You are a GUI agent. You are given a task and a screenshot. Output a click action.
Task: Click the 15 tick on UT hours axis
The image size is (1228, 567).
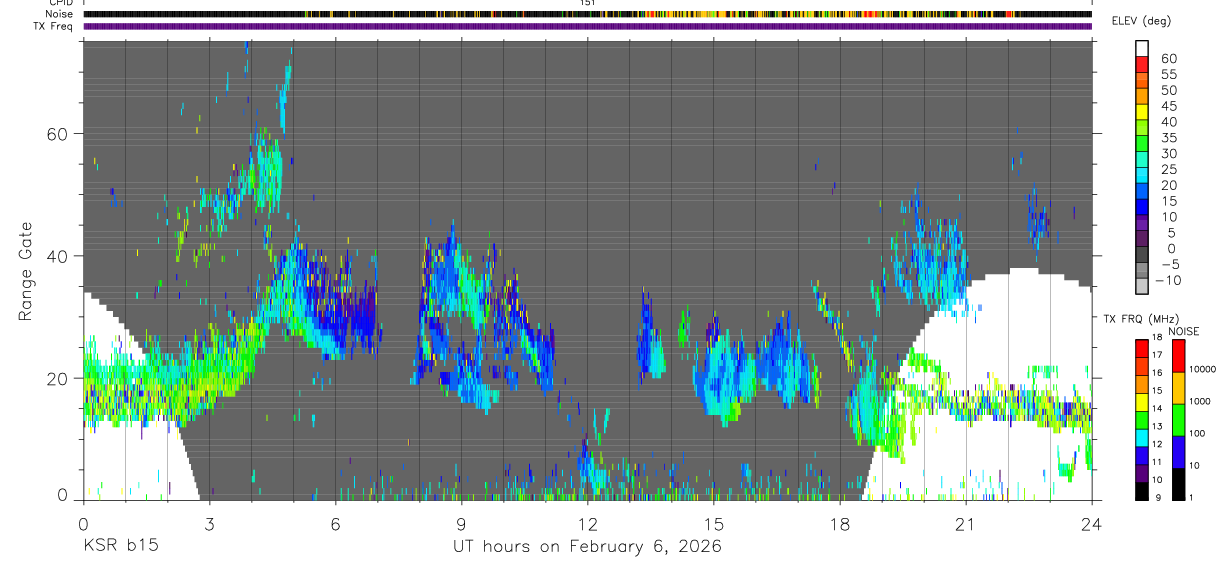coord(714,524)
